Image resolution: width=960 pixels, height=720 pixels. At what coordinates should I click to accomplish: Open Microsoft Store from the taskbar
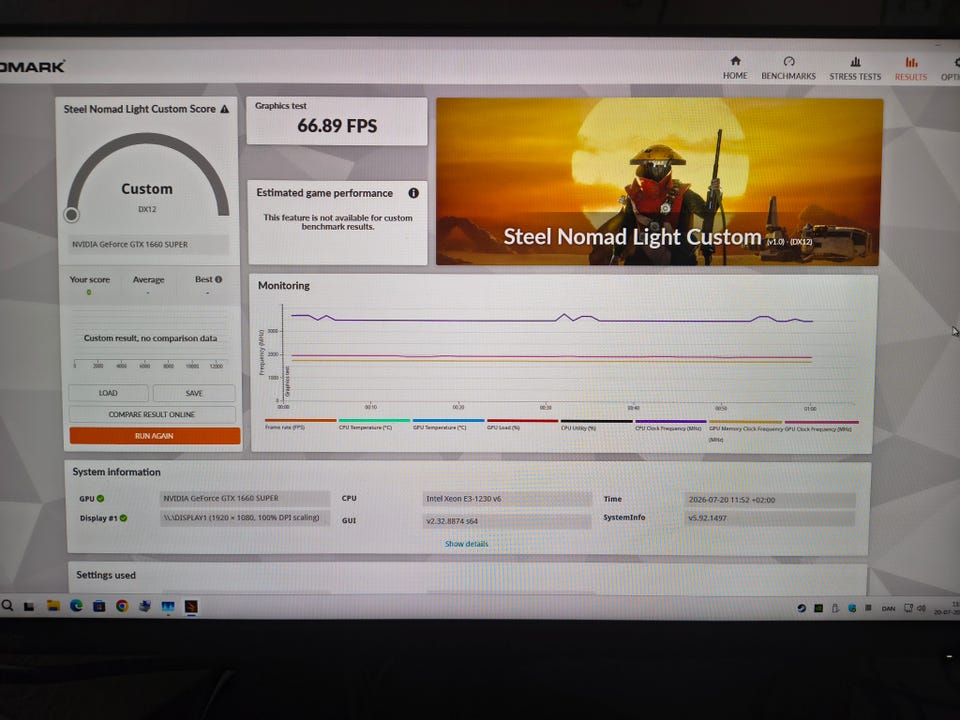pyautogui.click(x=99, y=606)
